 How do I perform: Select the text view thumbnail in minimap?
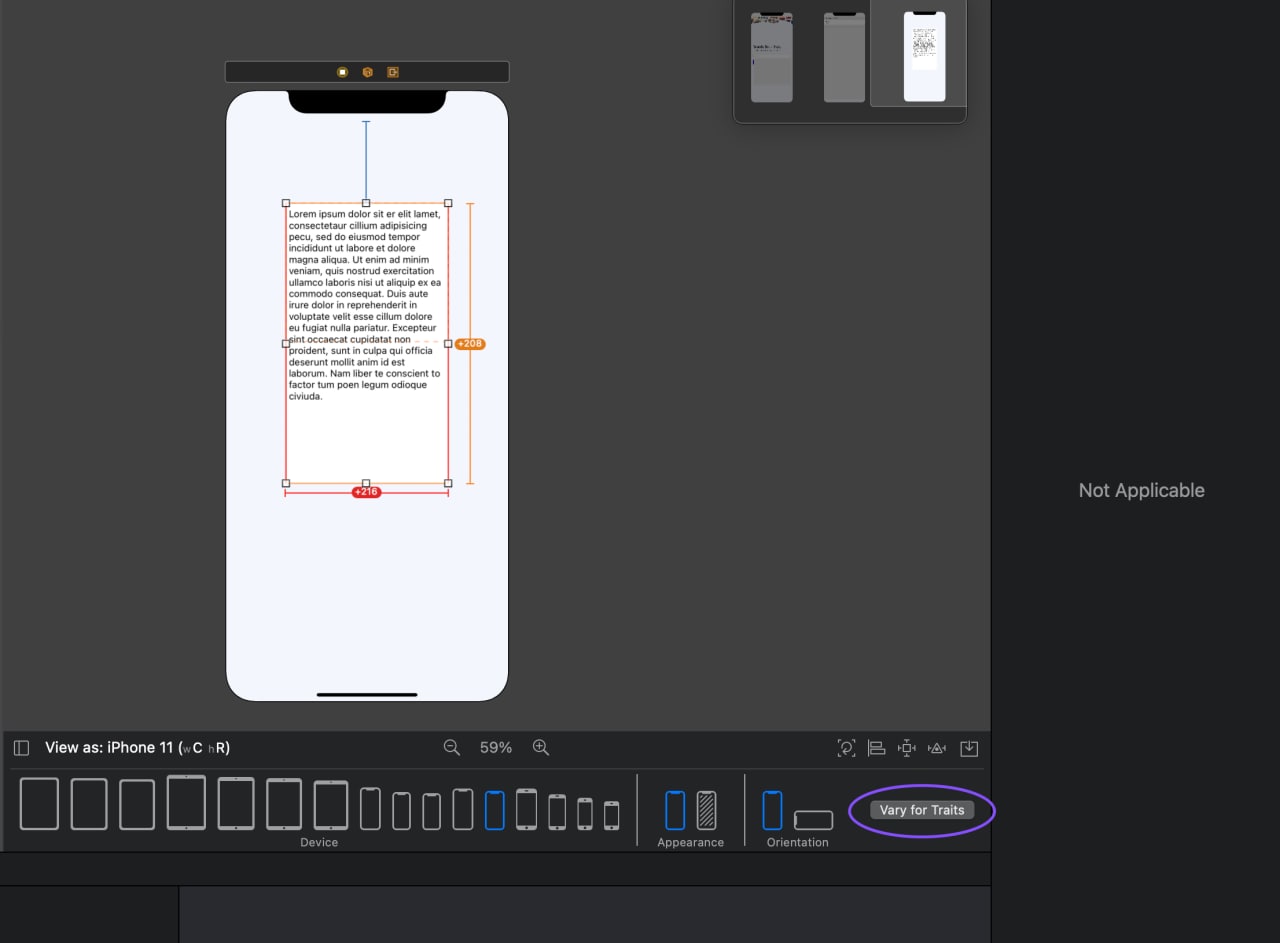[x=924, y=56]
